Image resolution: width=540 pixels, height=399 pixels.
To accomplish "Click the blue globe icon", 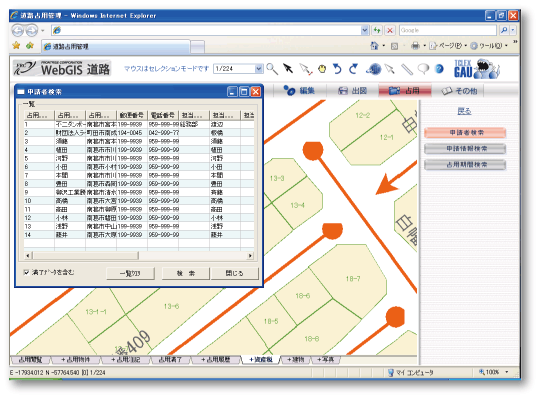I will click(x=374, y=69).
